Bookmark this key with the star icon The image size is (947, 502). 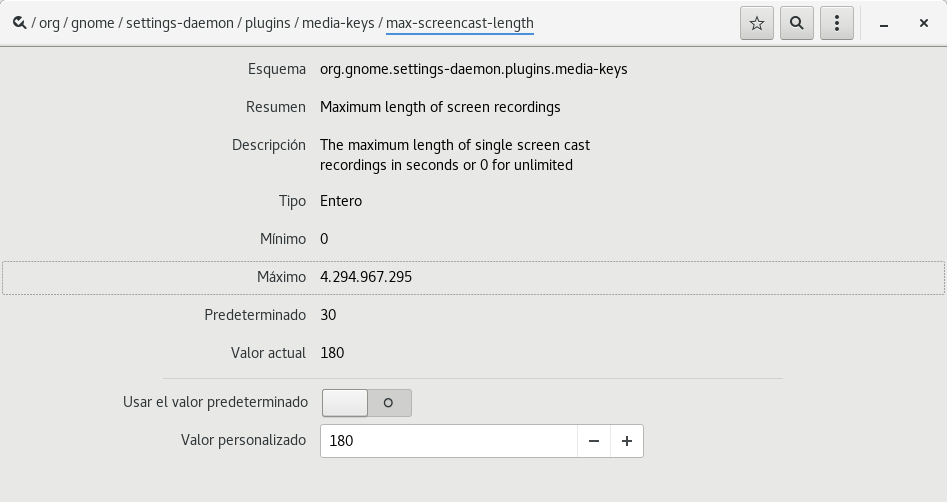tap(757, 23)
